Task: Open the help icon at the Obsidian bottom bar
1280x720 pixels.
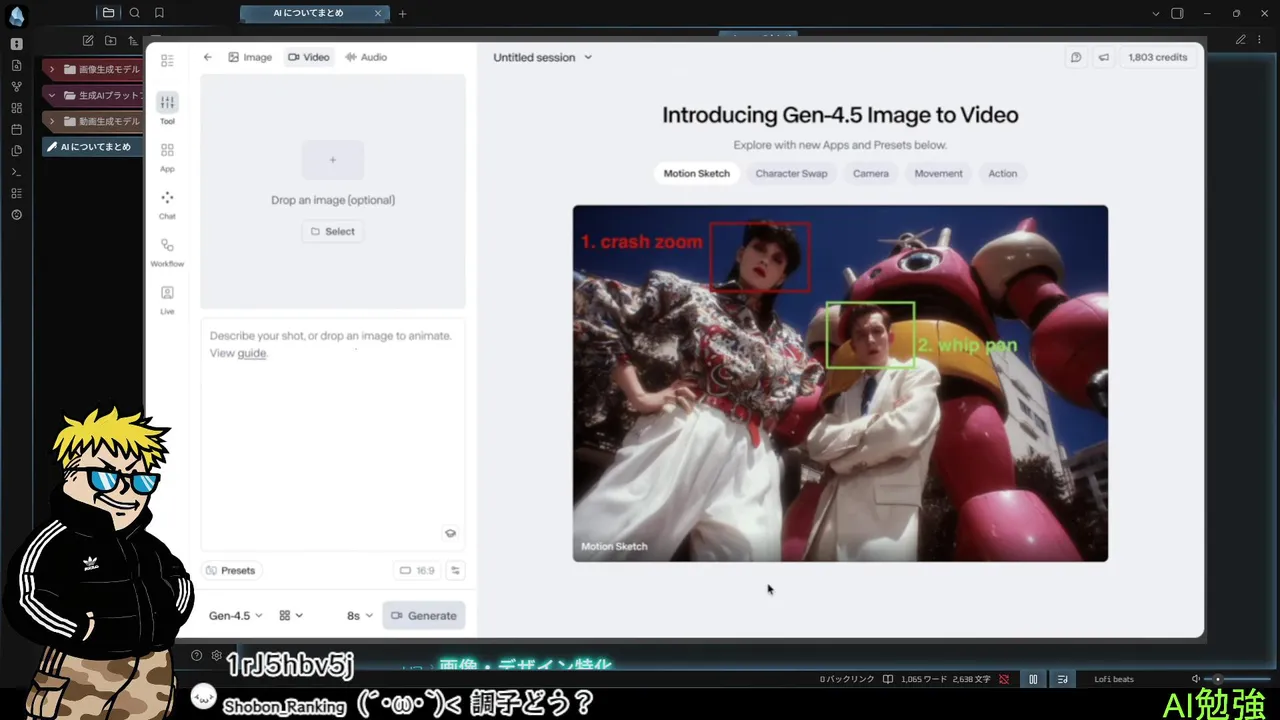Action: coord(197,656)
